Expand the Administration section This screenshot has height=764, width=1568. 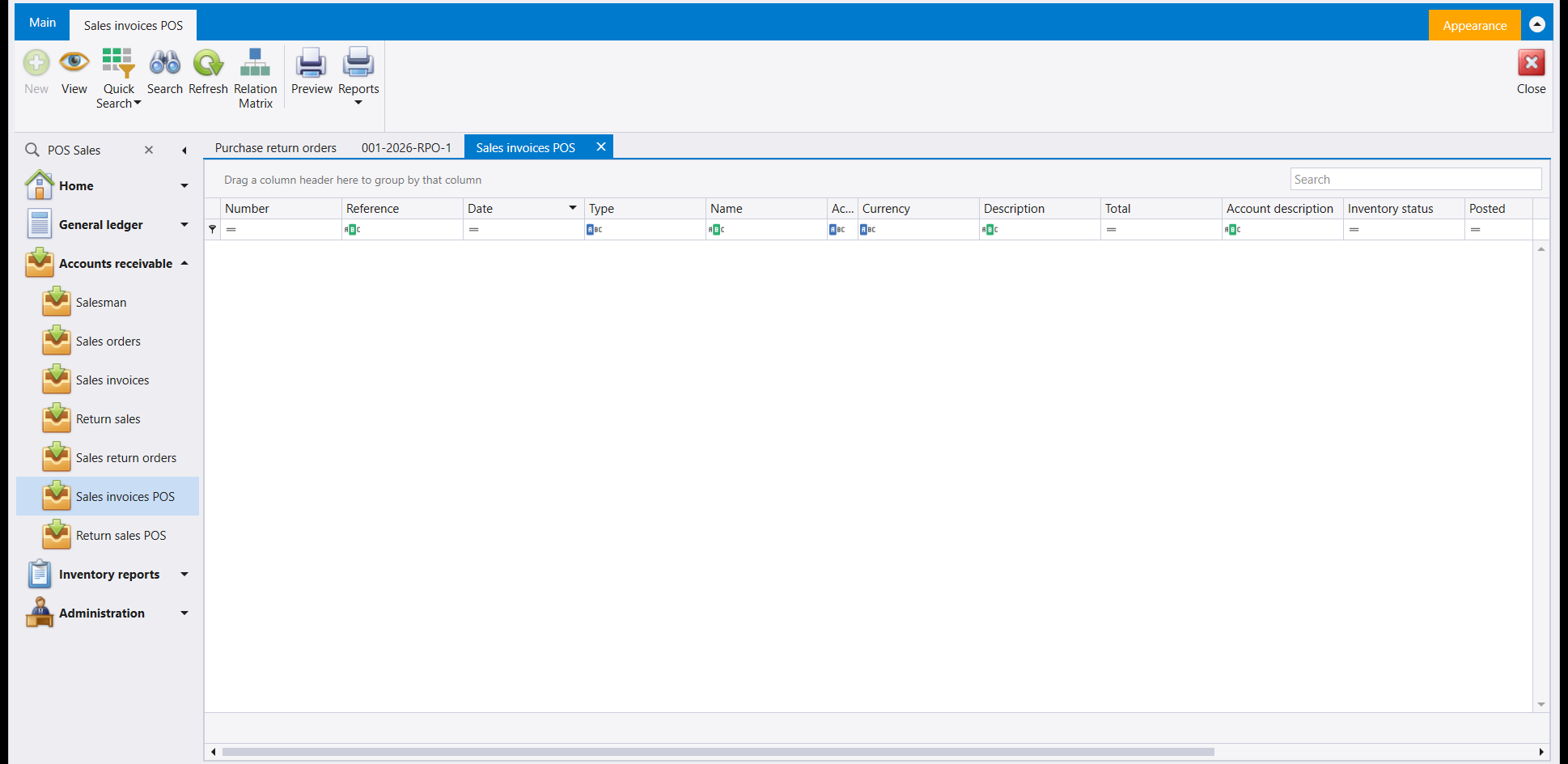[x=184, y=613]
